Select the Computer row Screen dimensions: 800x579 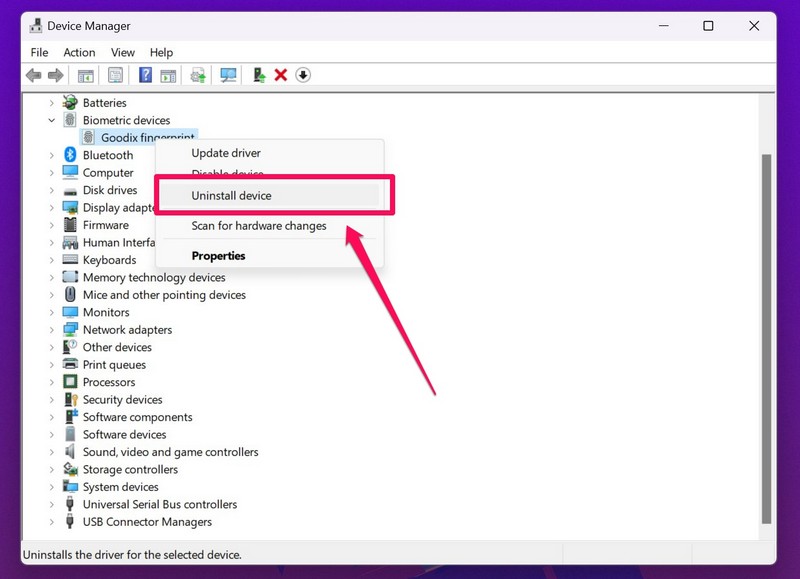[108, 172]
